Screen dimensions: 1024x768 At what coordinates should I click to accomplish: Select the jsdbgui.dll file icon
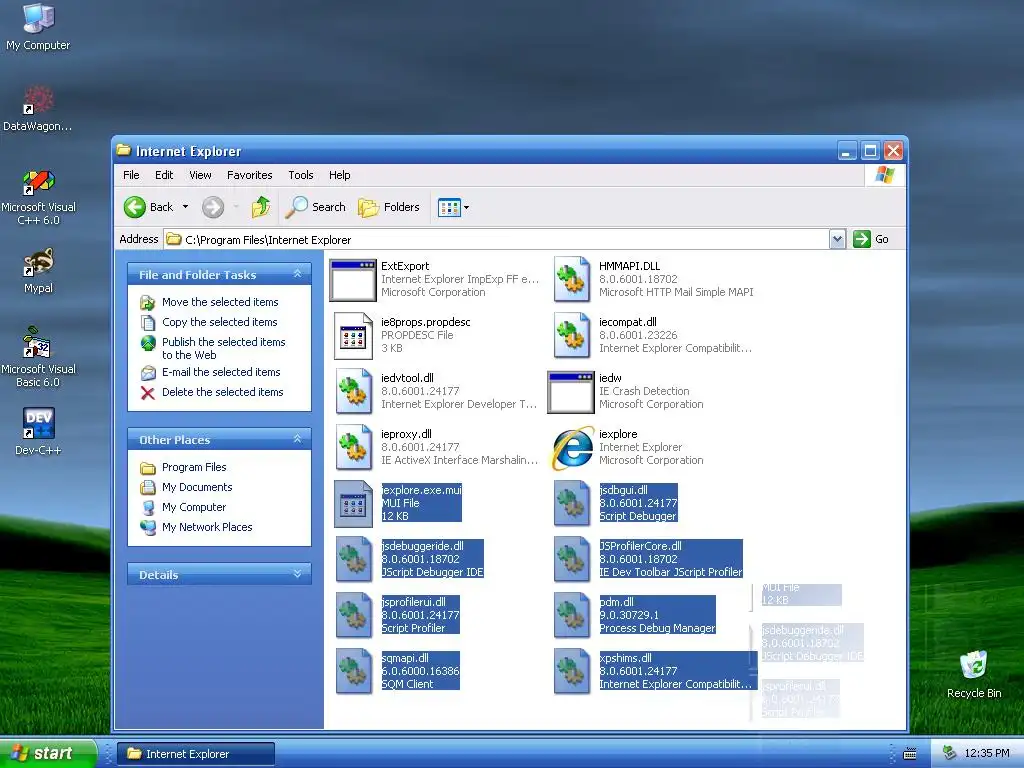click(x=571, y=504)
